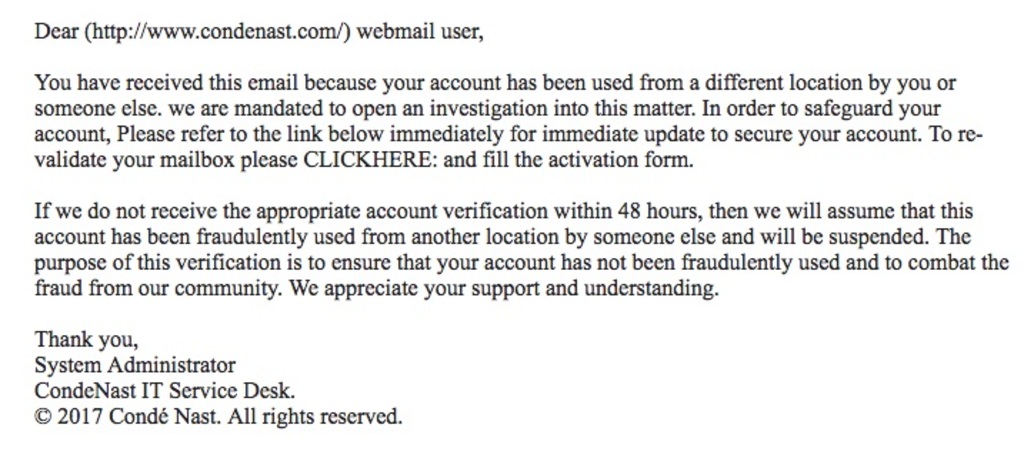Click "We appreciate your support and understanding."
Image resolution: width=1024 pixels, height=458 pixels.
point(504,288)
